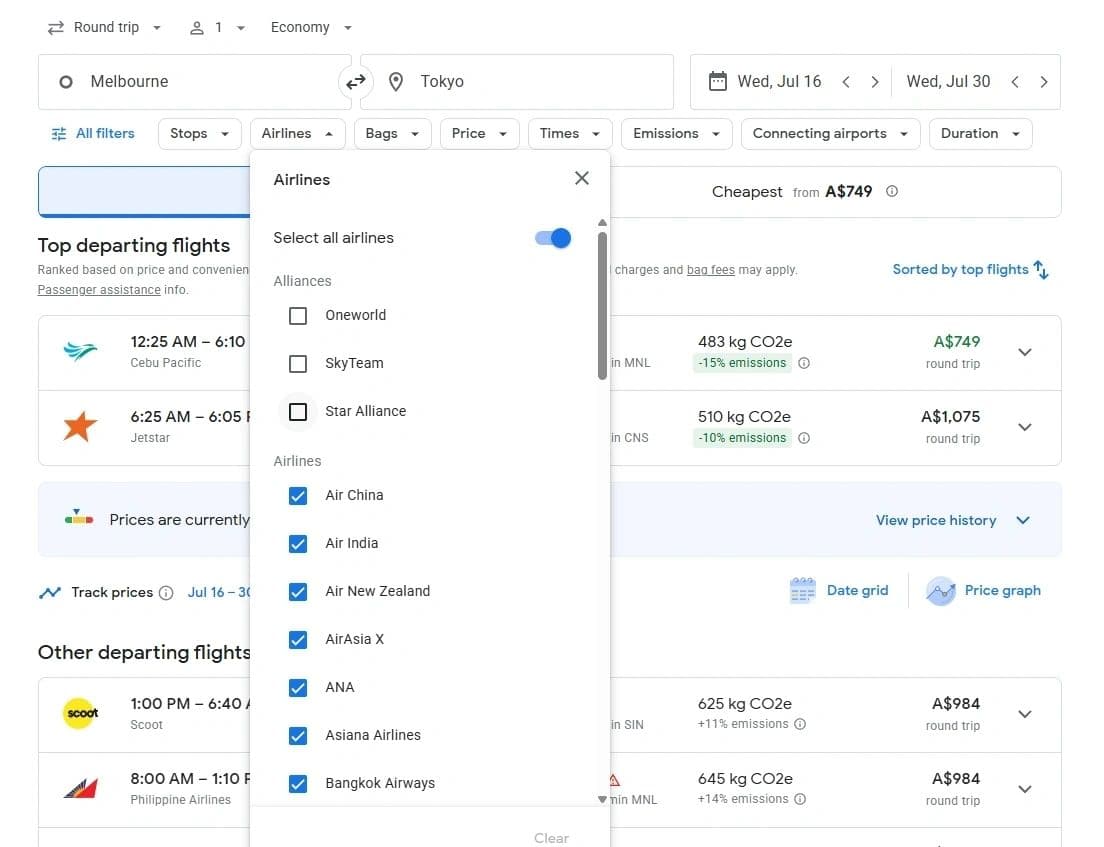Uncheck Air India airline
1104x847 pixels.
298,544
